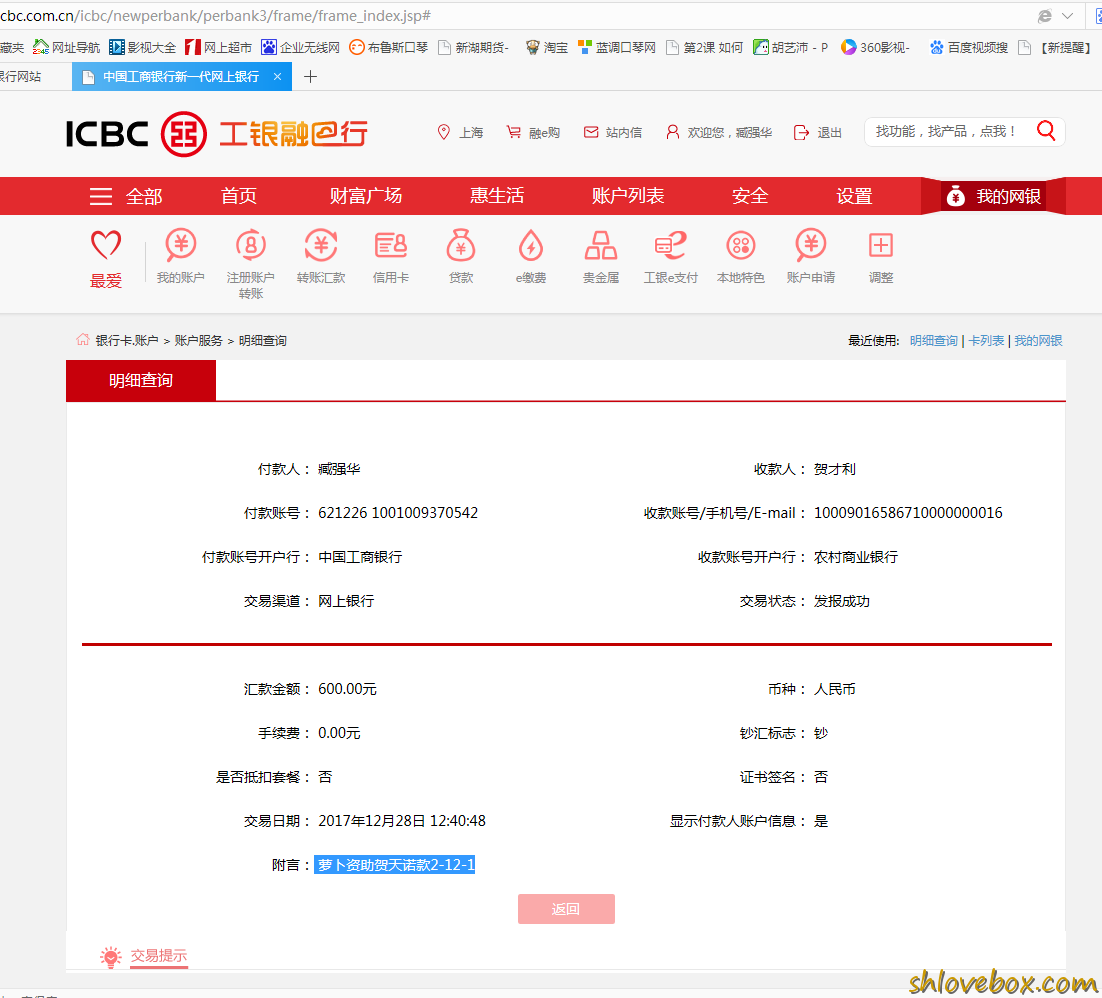Select the 明细查询 red tab

coord(141,380)
